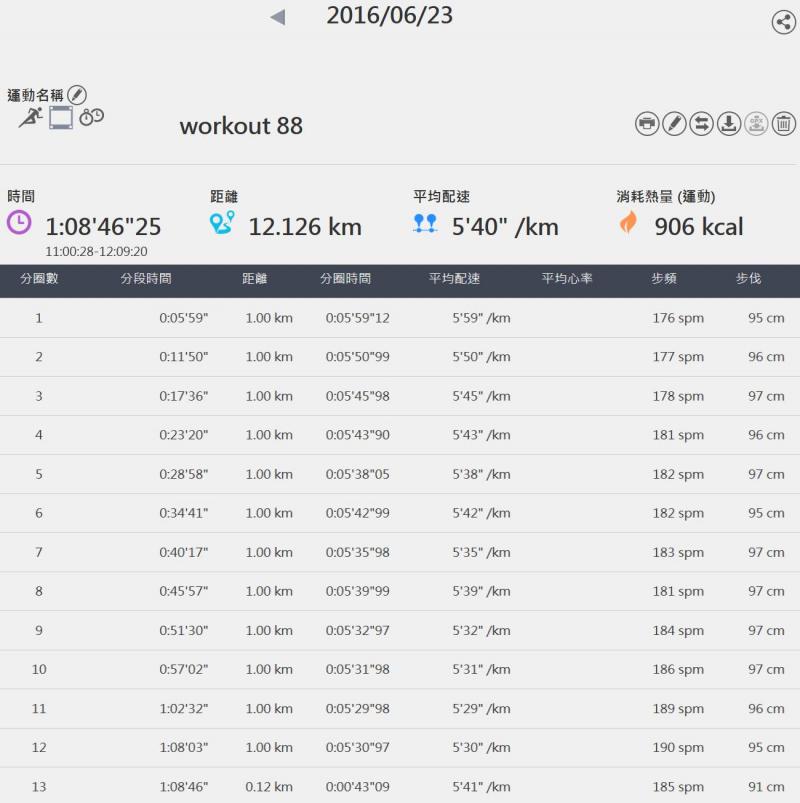Click cadence 184 spm
The height and width of the screenshot is (803, 800).
pos(678,630)
